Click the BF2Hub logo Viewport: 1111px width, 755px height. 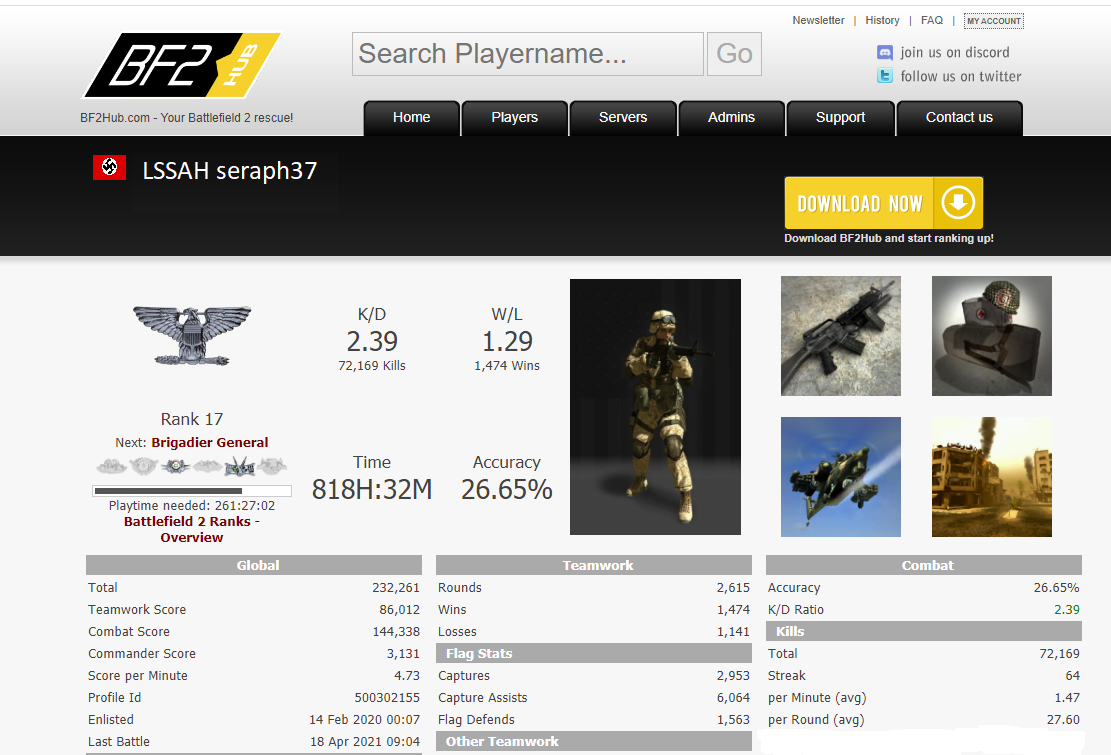180,66
